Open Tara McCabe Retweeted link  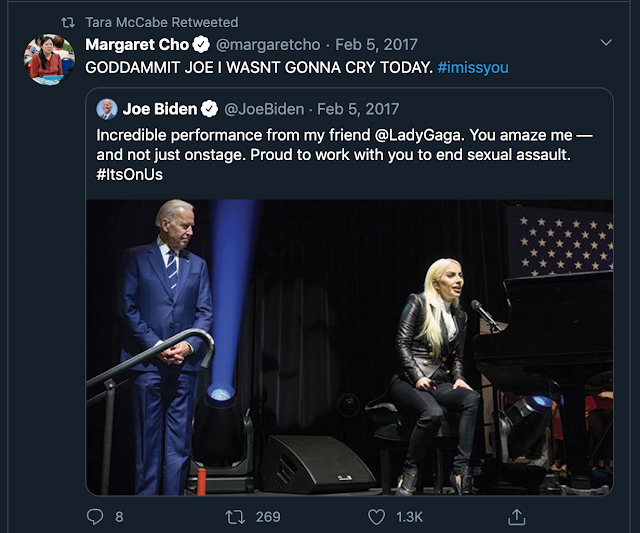click(162, 22)
